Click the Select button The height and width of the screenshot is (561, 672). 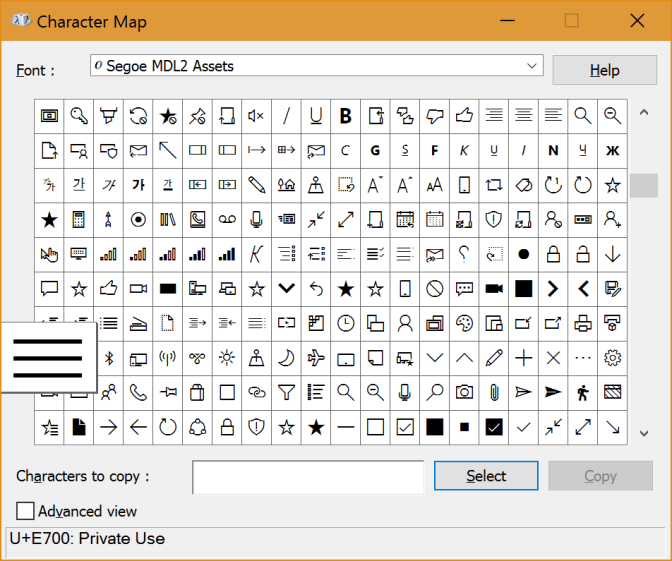coord(486,476)
